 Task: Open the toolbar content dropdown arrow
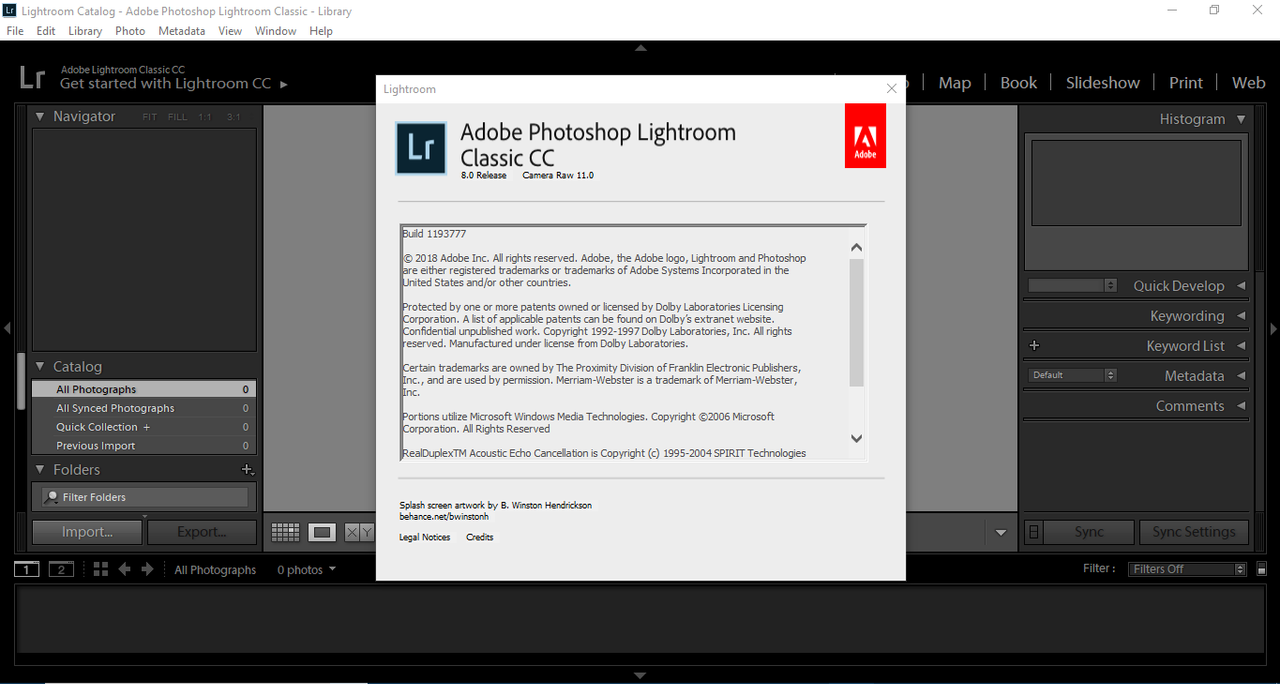pos(1001,533)
